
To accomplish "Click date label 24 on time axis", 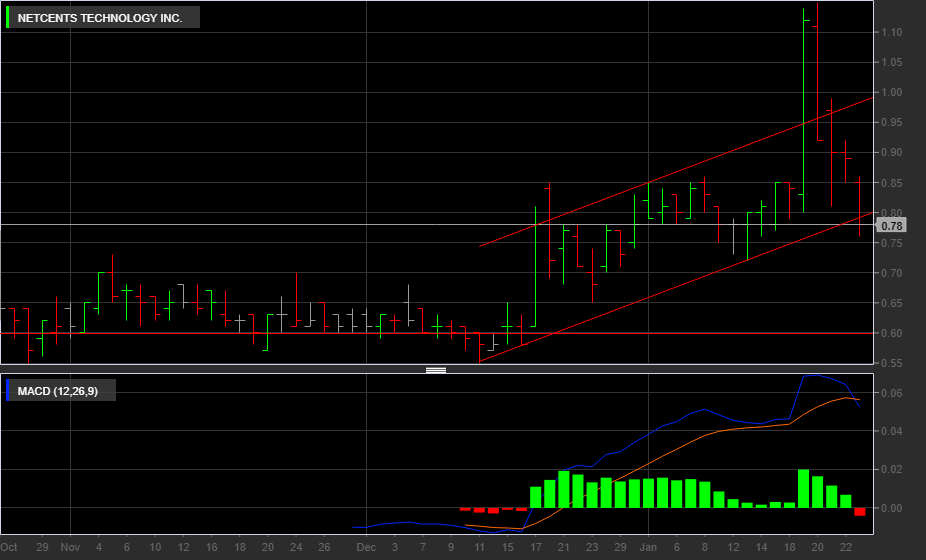I will pyautogui.click(x=296, y=548).
